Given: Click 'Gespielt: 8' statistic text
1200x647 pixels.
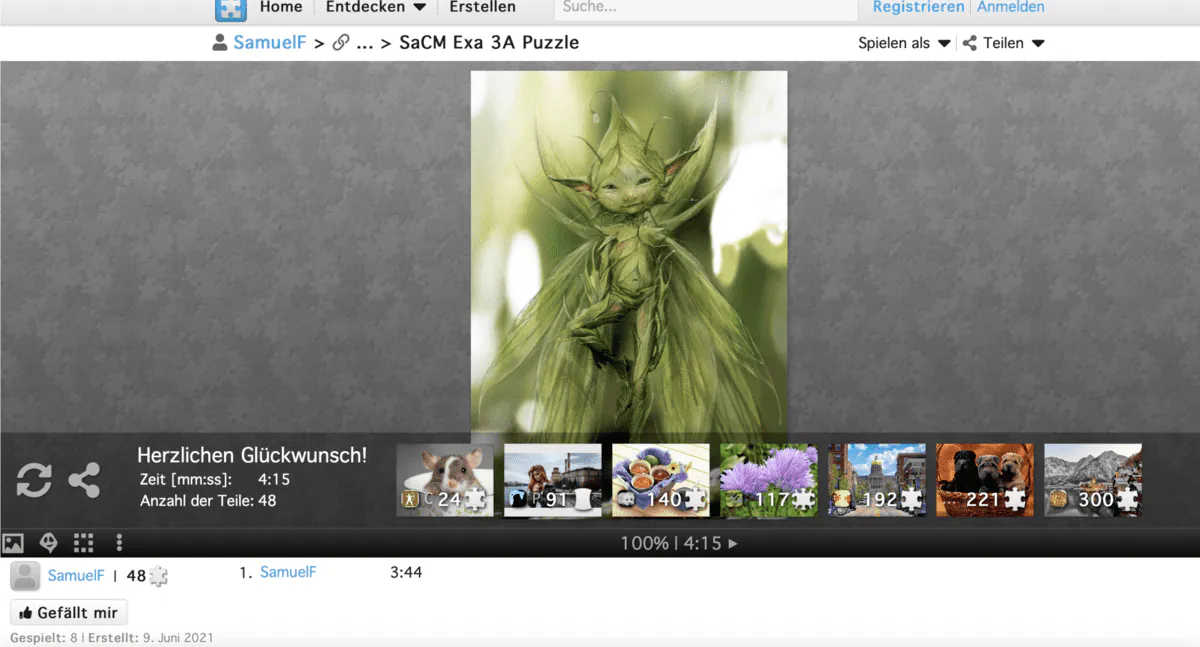Looking at the screenshot, I should pos(44,638).
